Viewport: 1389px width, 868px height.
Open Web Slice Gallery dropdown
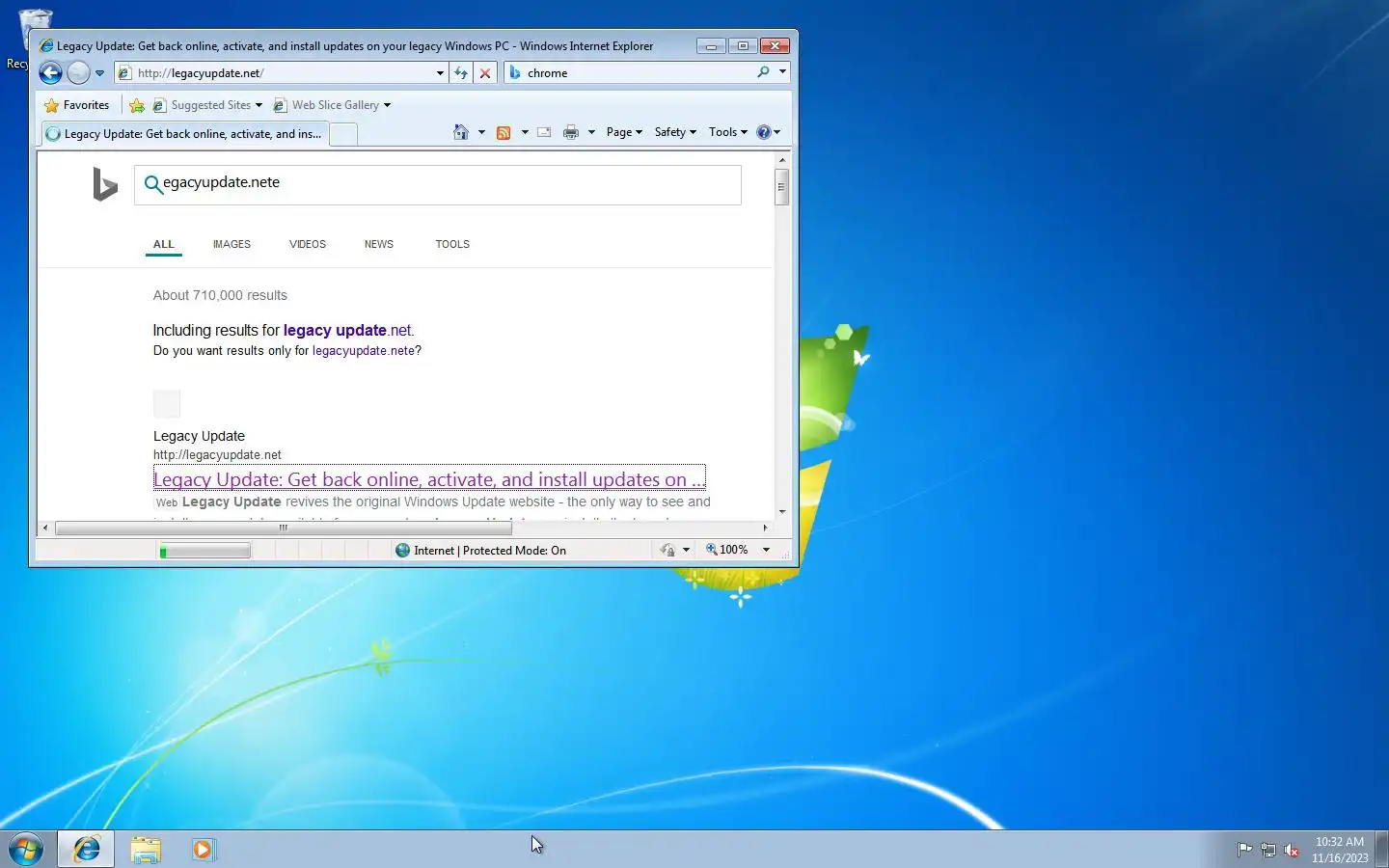pyautogui.click(x=332, y=105)
